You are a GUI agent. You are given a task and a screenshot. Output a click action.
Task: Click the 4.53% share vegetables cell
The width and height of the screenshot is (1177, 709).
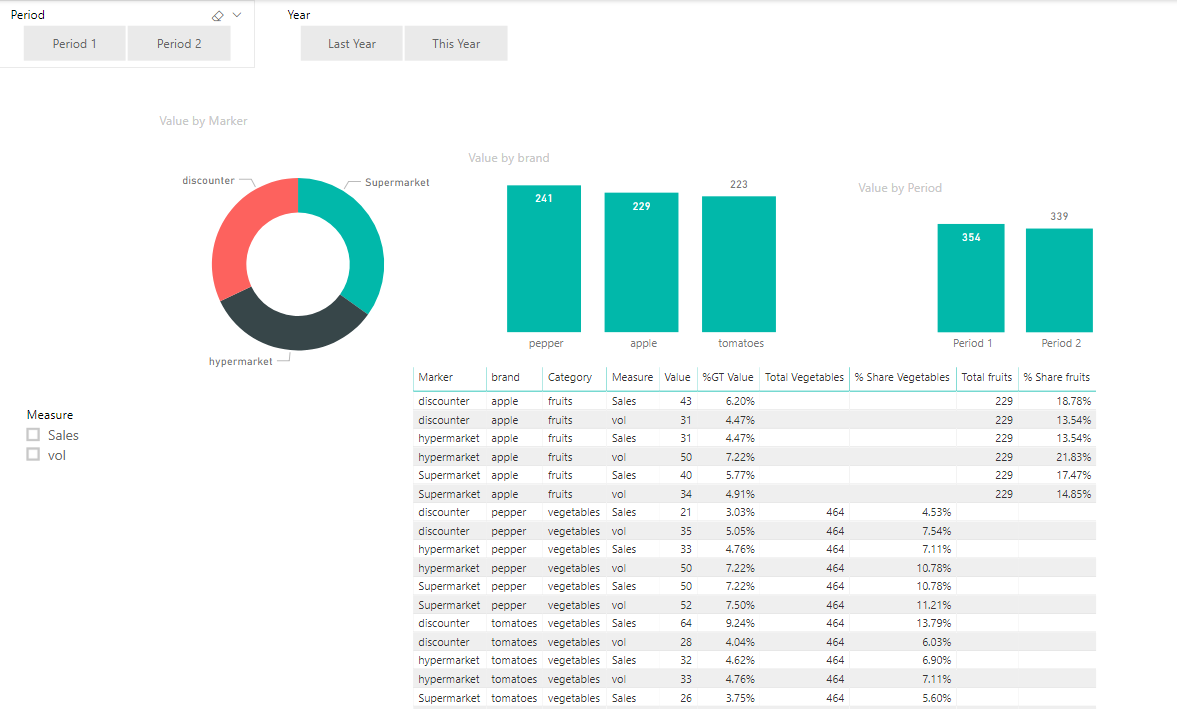[x=937, y=512]
